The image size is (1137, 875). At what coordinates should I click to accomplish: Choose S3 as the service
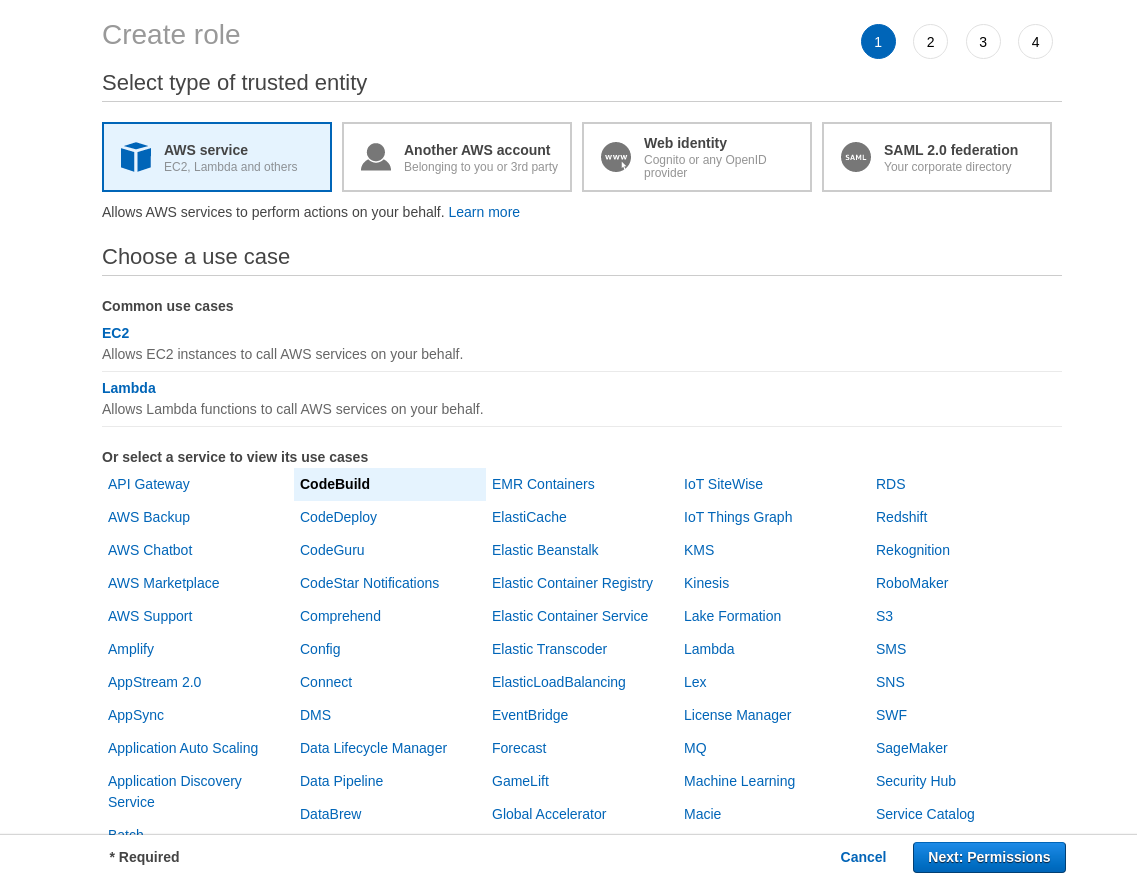point(884,616)
